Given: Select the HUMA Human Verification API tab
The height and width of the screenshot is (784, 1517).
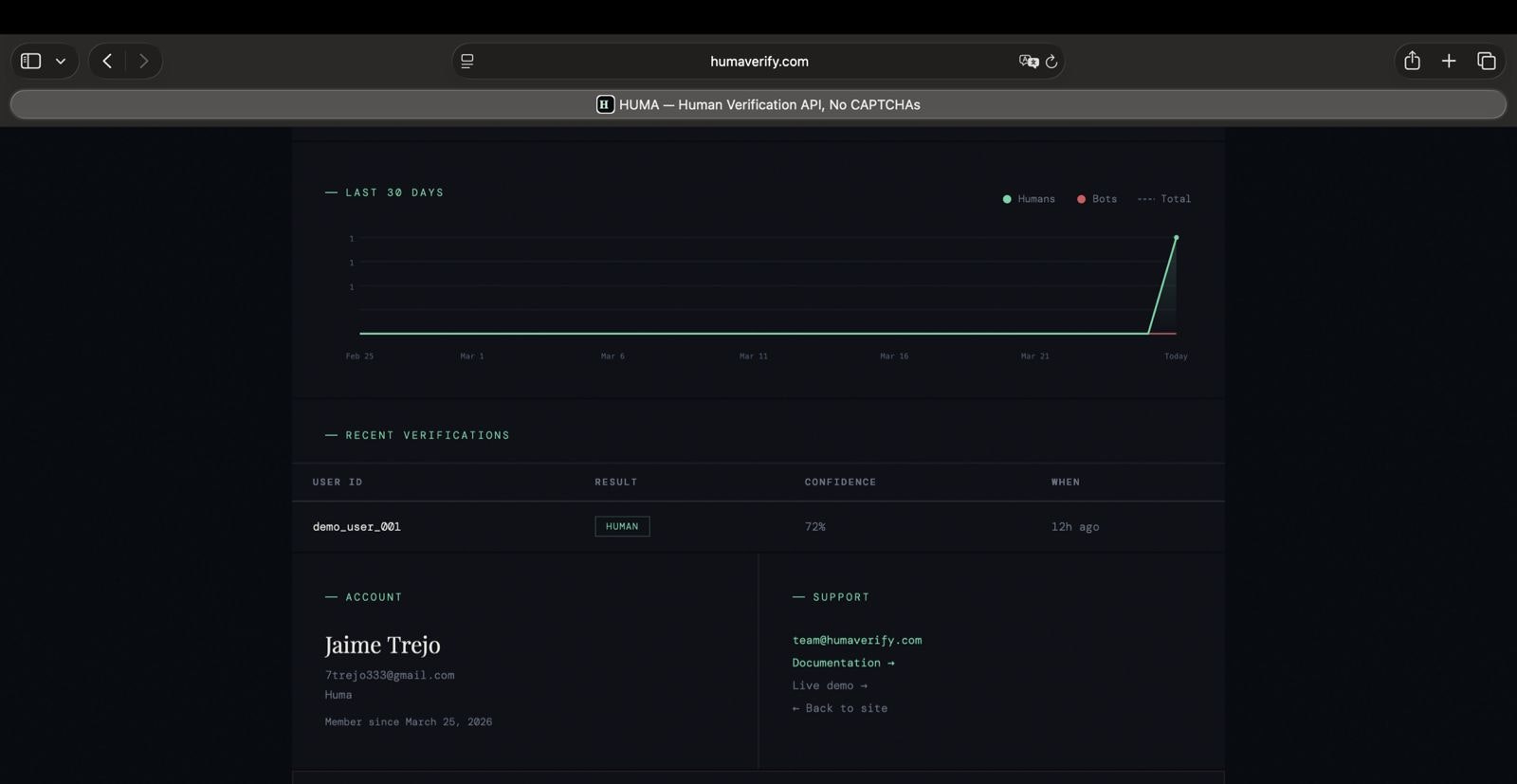Looking at the screenshot, I should 758,104.
